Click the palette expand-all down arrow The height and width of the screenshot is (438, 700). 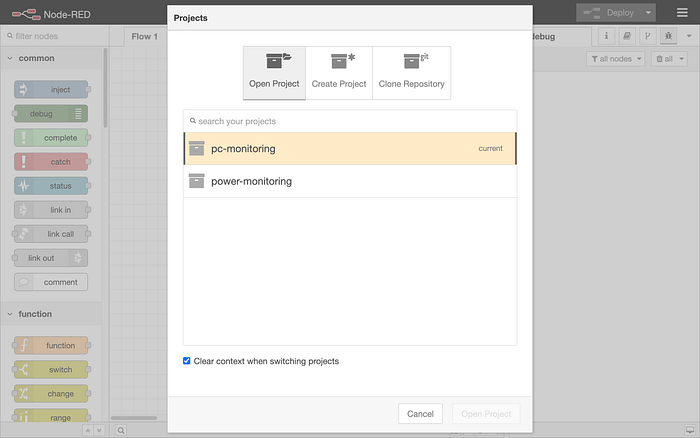tap(99, 430)
